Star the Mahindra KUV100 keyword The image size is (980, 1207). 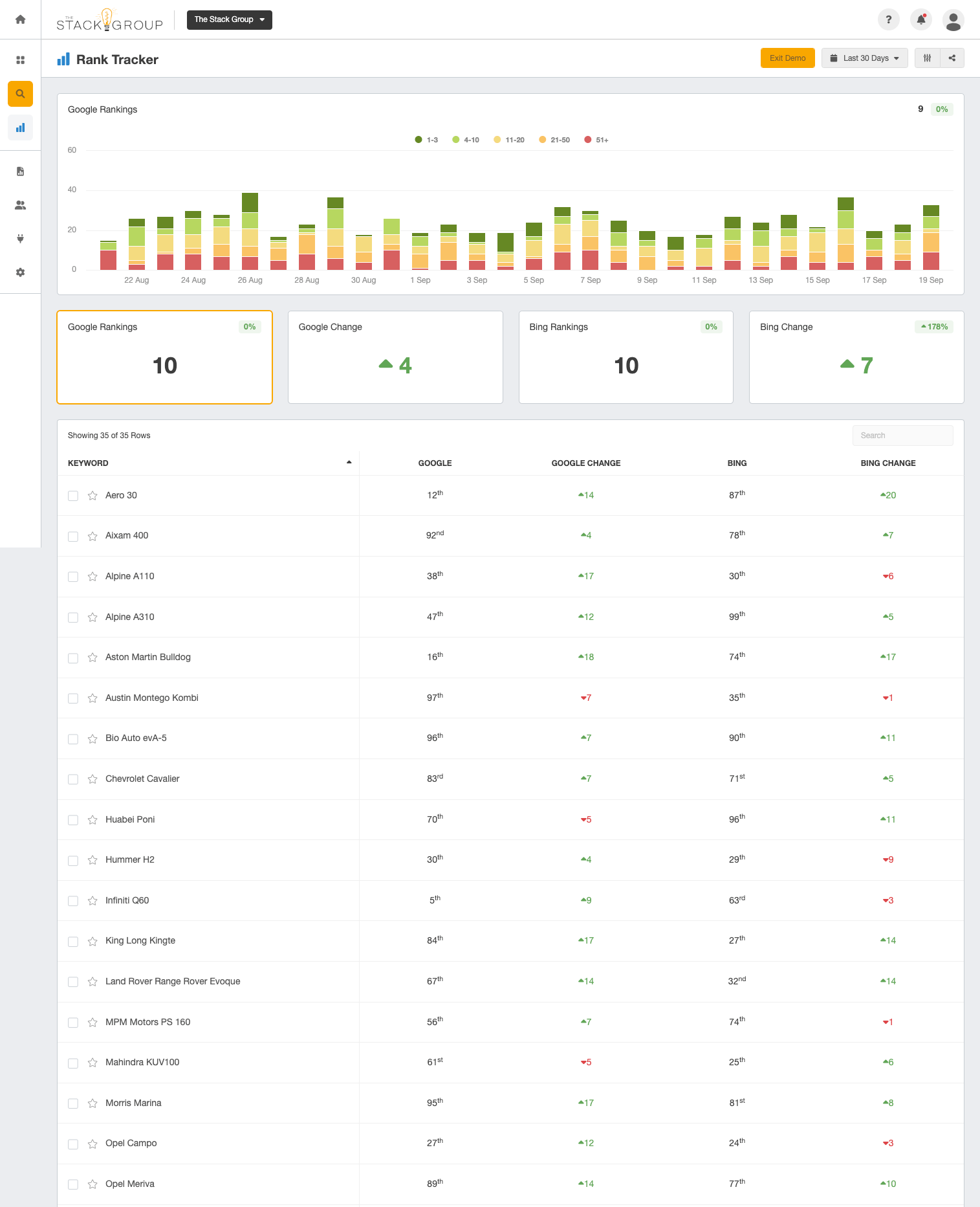click(x=93, y=1063)
